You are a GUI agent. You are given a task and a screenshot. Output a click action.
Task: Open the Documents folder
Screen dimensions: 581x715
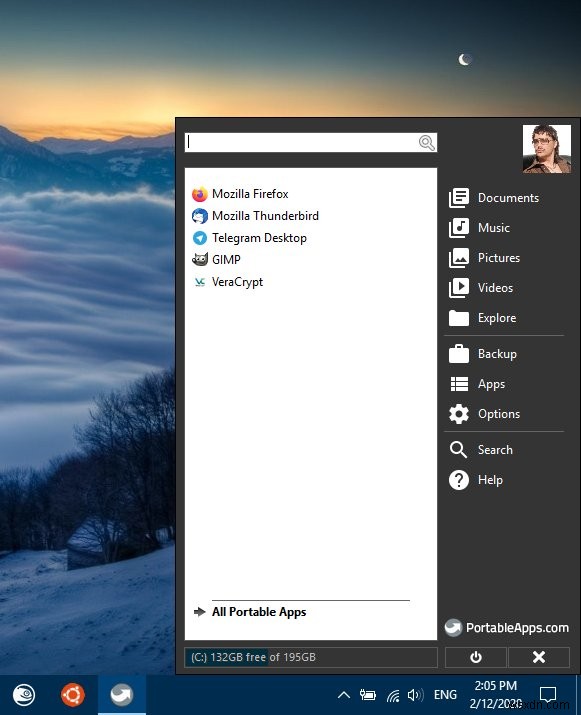click(x=494, y=198)
